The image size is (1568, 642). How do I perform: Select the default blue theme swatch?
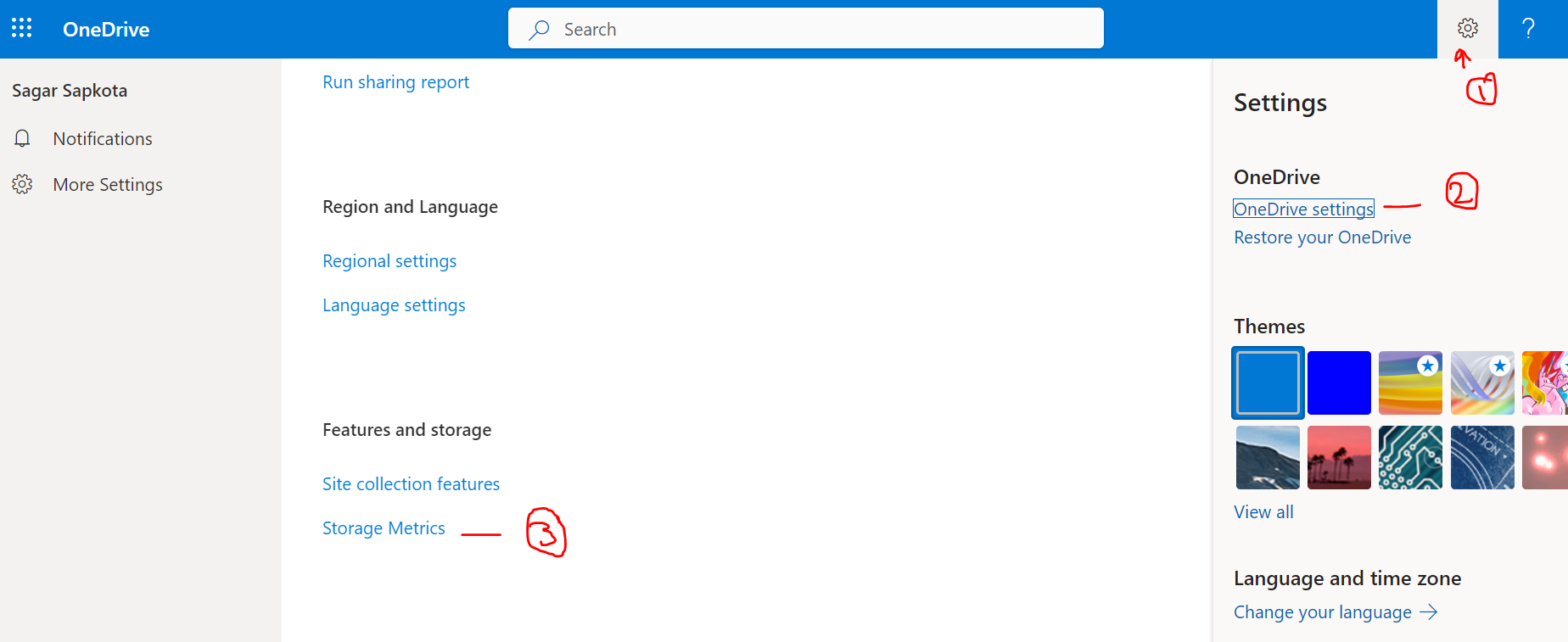pyautogui.click(x=1268, y=382)
